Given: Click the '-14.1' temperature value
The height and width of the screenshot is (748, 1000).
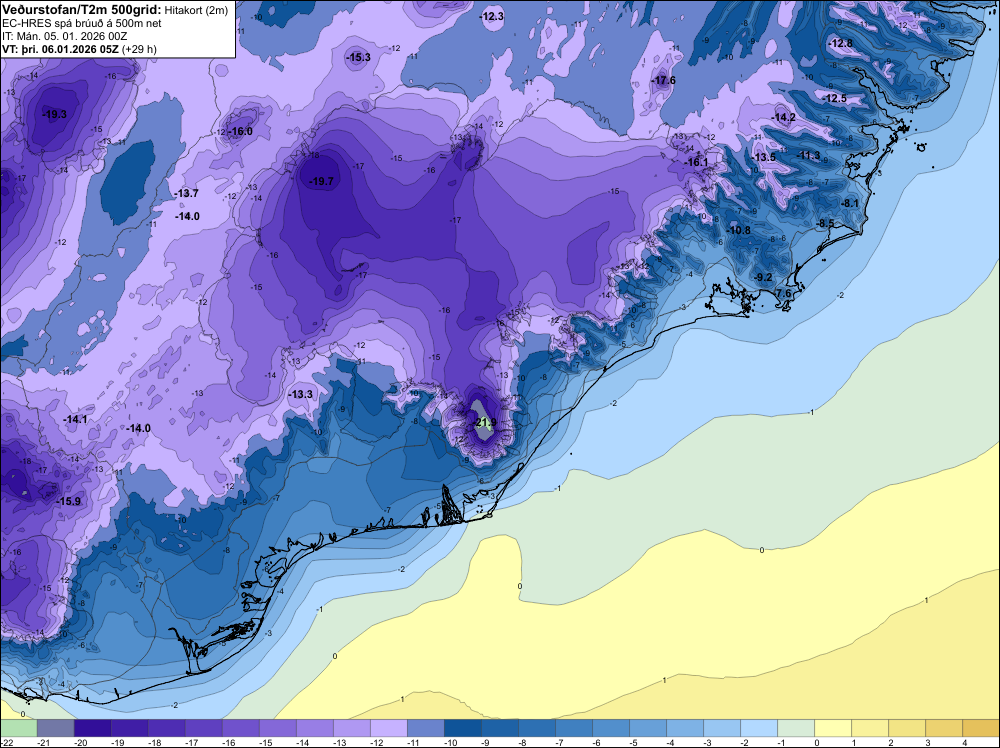Looking at the screenshot, I should pos(75,419).
